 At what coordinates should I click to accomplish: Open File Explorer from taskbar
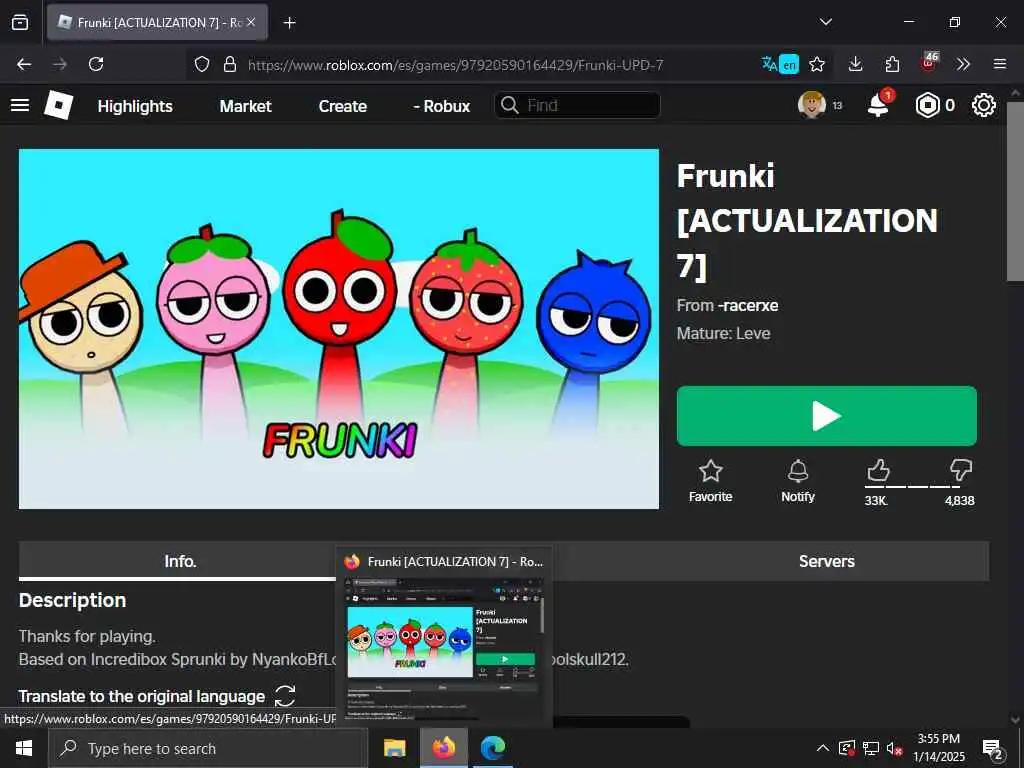pos(394,748)
